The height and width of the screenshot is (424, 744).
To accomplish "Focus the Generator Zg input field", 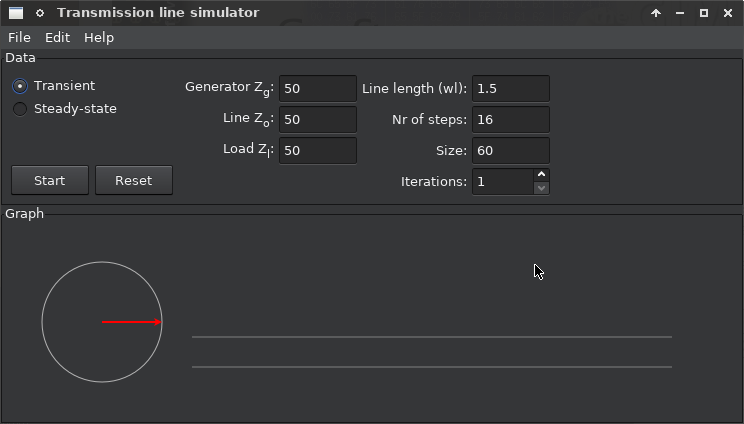I will pyautogui.click(x=318, y=89).
